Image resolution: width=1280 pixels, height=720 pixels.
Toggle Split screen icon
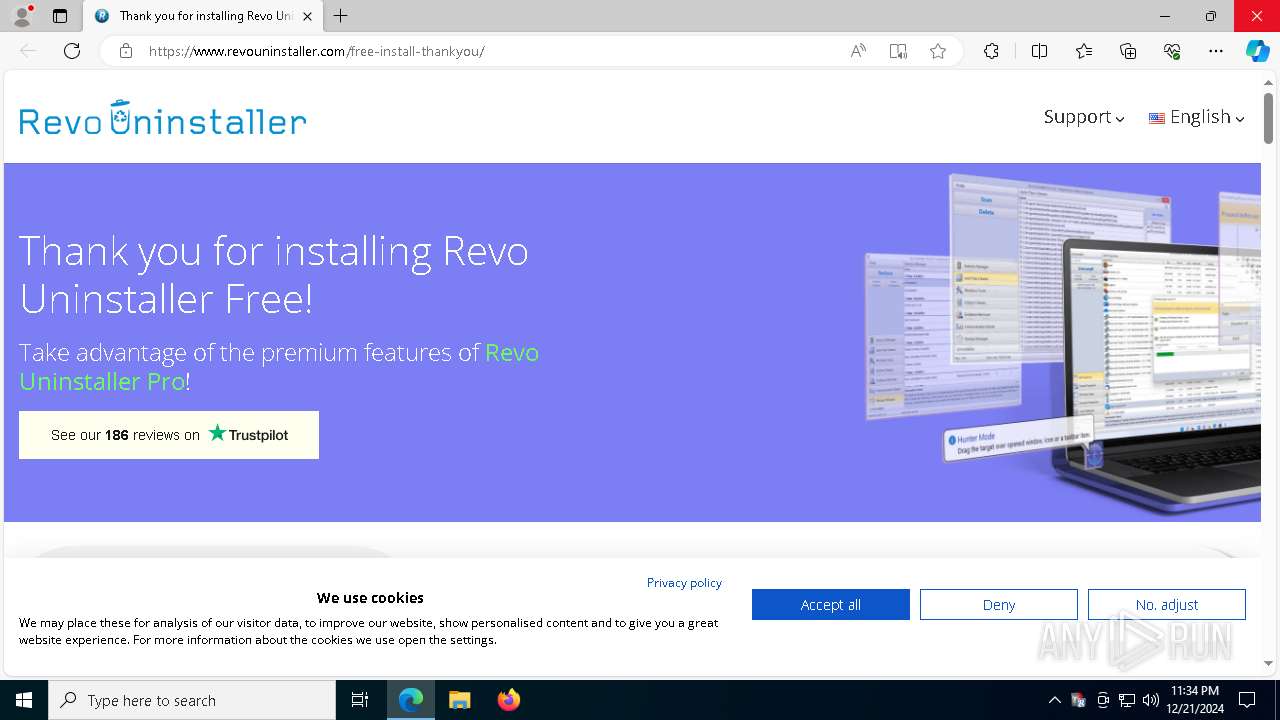[x=1039, y=51]
